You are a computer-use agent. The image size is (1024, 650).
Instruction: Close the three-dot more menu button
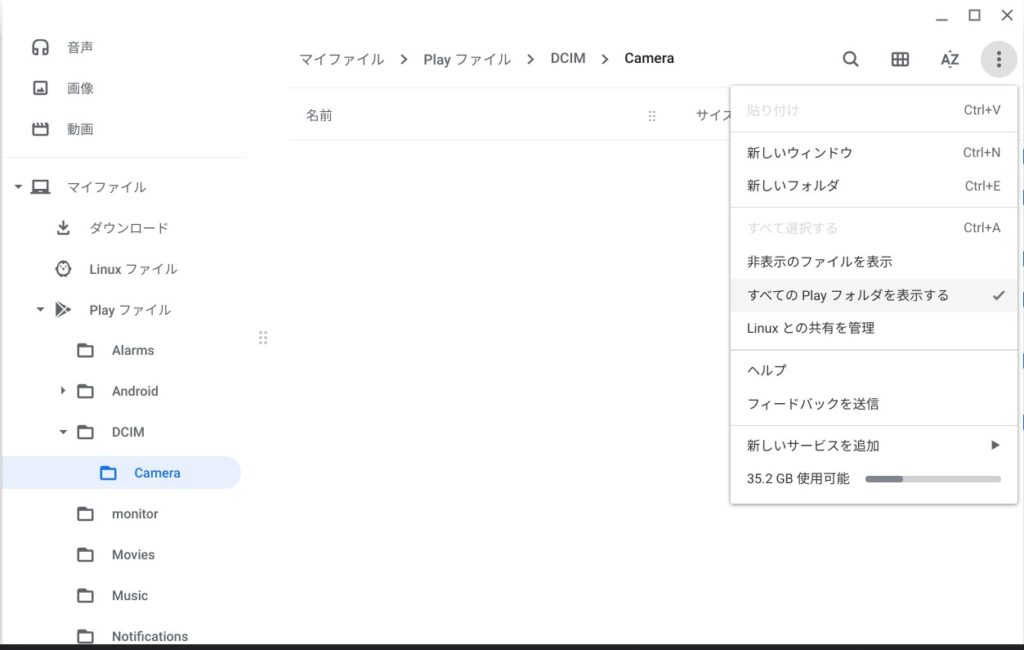pos(999,59)
